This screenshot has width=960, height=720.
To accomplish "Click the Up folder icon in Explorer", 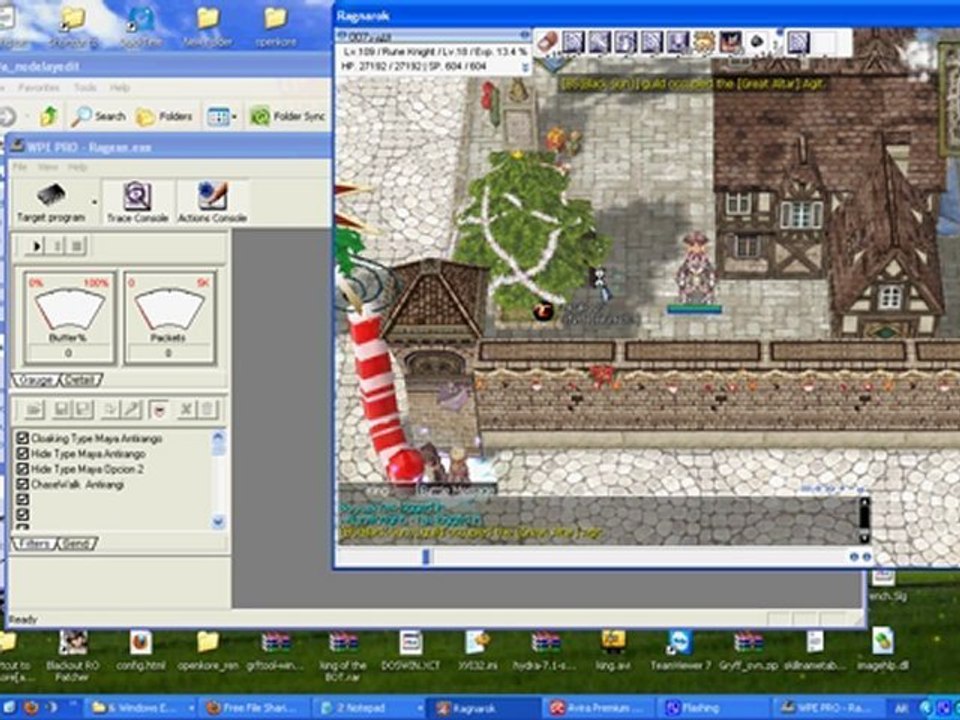I will pyautogui.click(x=49, y=116).
